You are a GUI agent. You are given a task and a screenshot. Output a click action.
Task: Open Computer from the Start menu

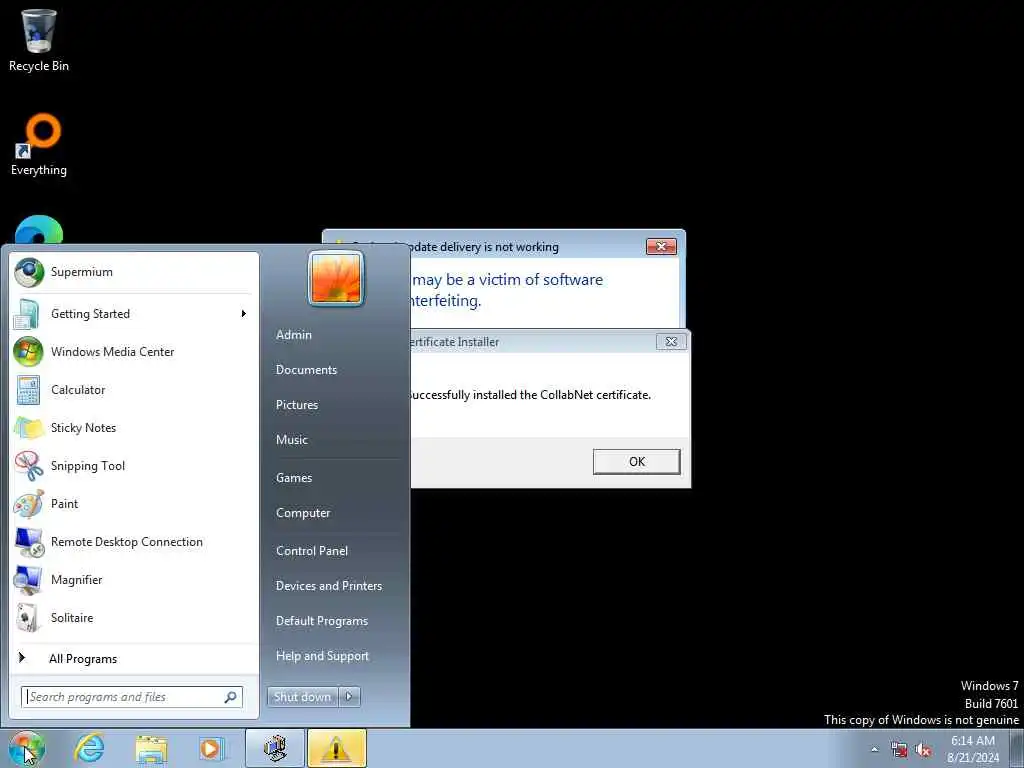(x=303, y=513)
